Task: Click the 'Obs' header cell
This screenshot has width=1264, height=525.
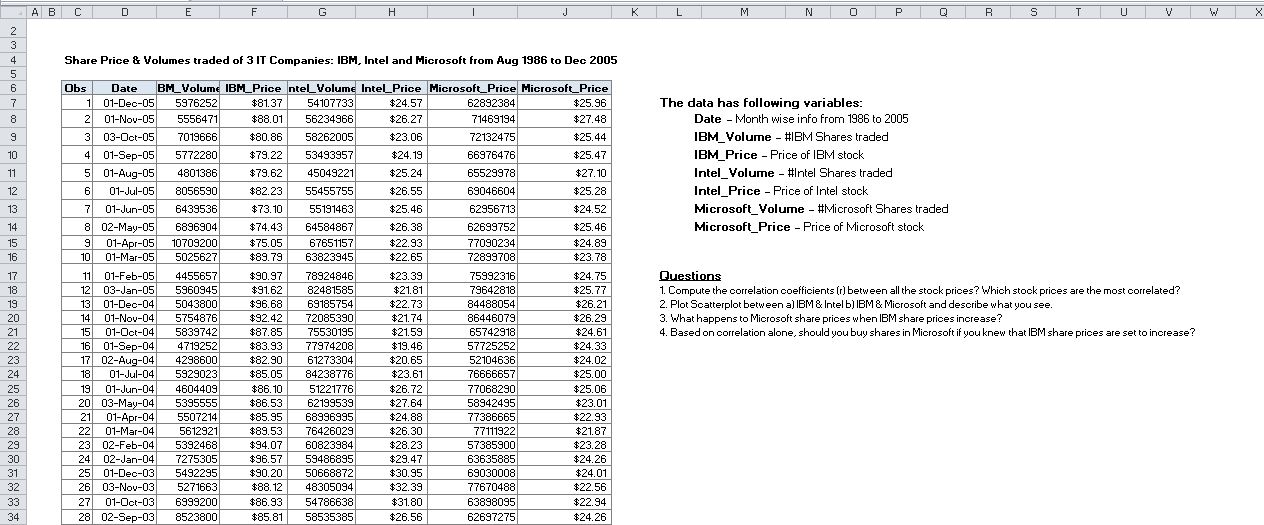Action: point(76,88)
